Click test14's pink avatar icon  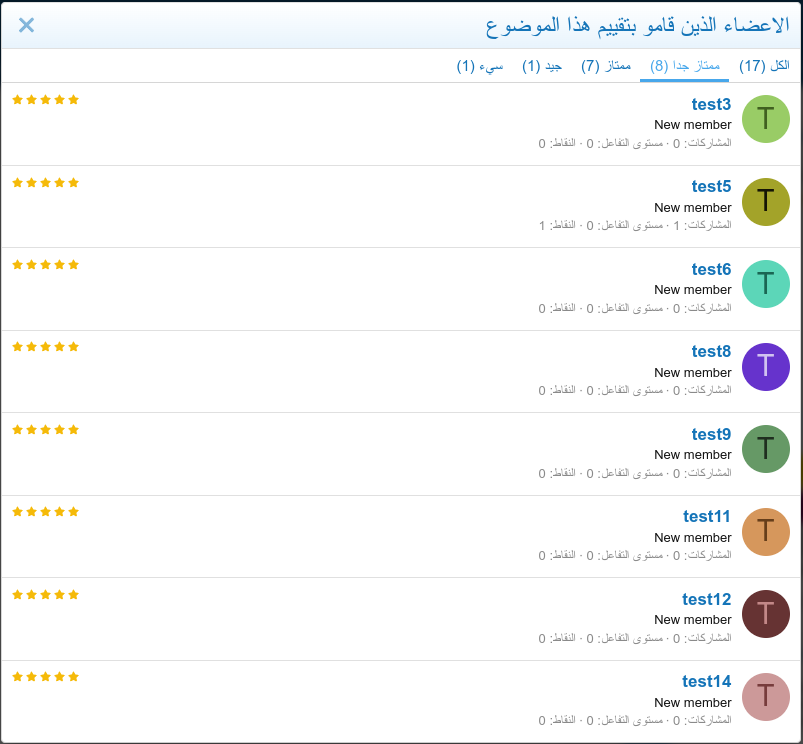pyautogui.click(x=765, y=696)
